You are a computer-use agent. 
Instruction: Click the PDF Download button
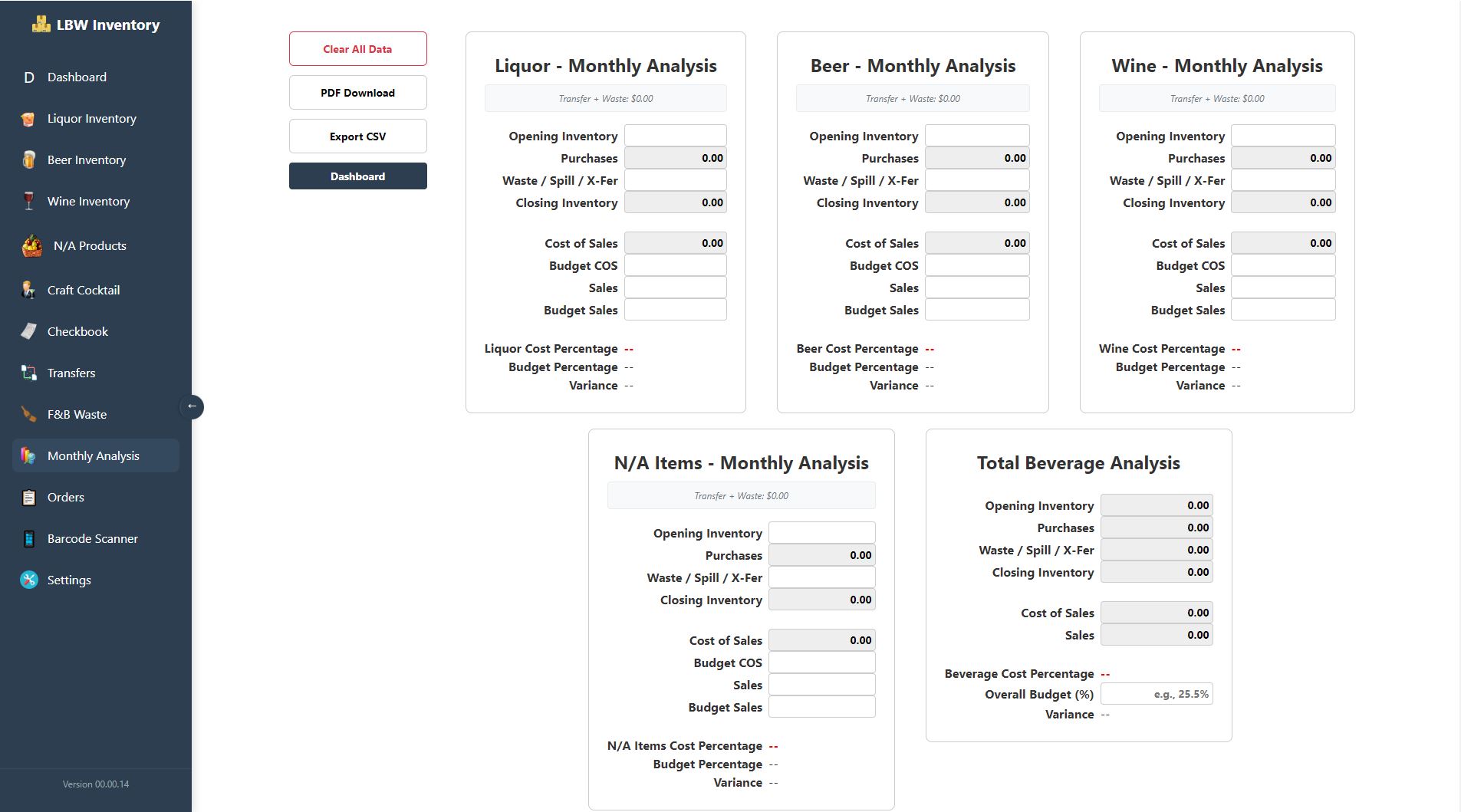tap(357, 93)
